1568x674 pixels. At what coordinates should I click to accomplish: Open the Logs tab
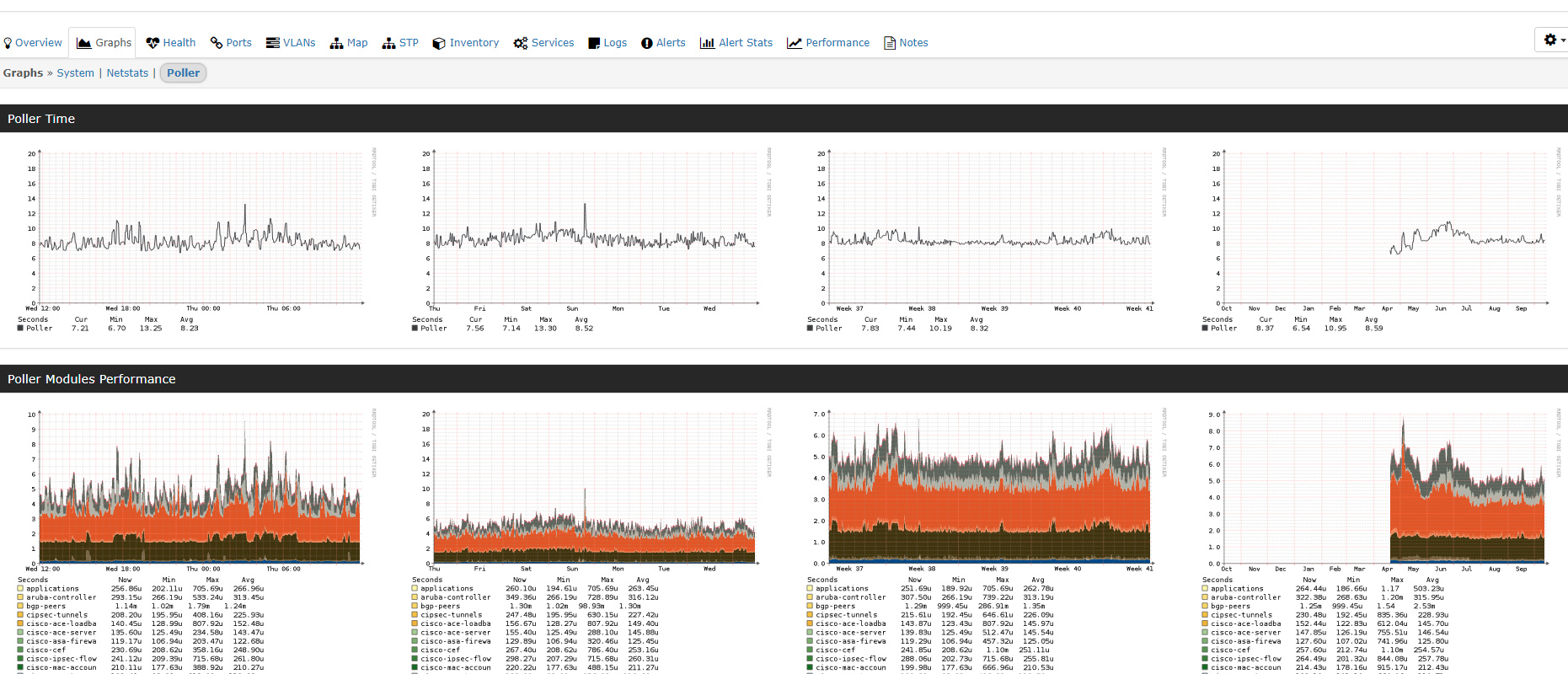[607, 43]
